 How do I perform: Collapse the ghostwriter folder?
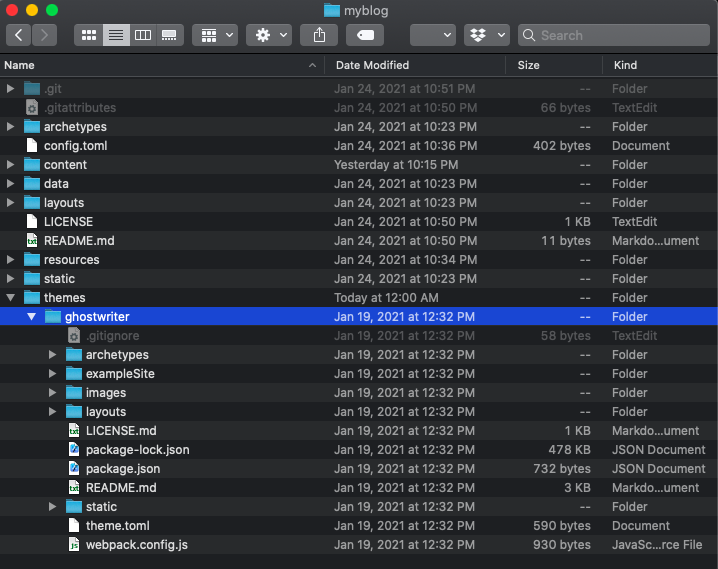31,316
